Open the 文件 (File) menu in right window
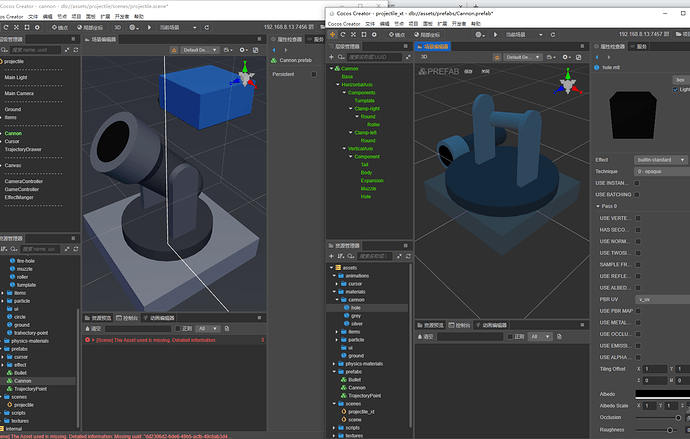Image resolution: width=690 pixels, height=439 pixels. click(x=370, y=24)
